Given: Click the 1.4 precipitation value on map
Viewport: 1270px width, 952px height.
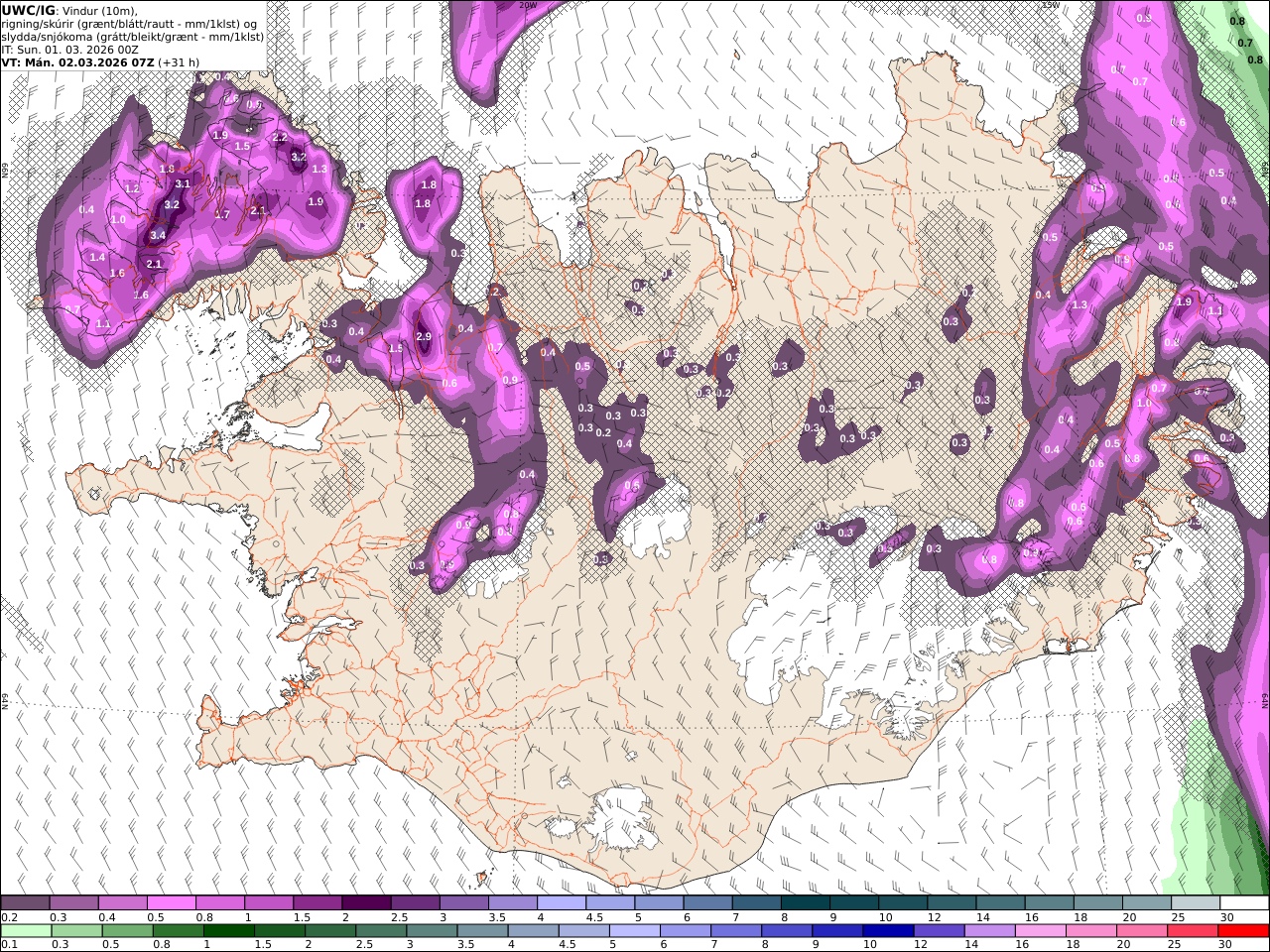Looking at the screenshot, I should 97,257.
